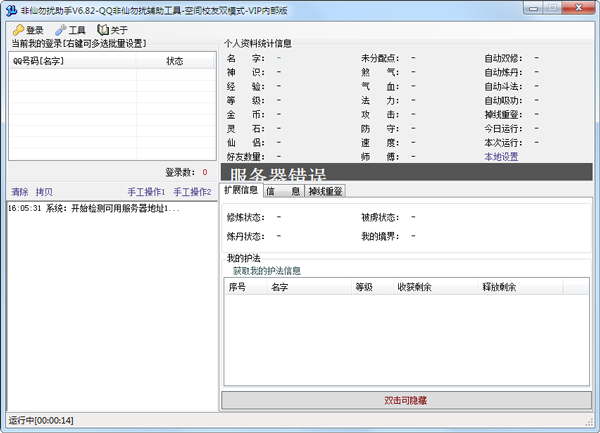Click the 序号 column header
The image size is (600, 433).
[245, 287]
